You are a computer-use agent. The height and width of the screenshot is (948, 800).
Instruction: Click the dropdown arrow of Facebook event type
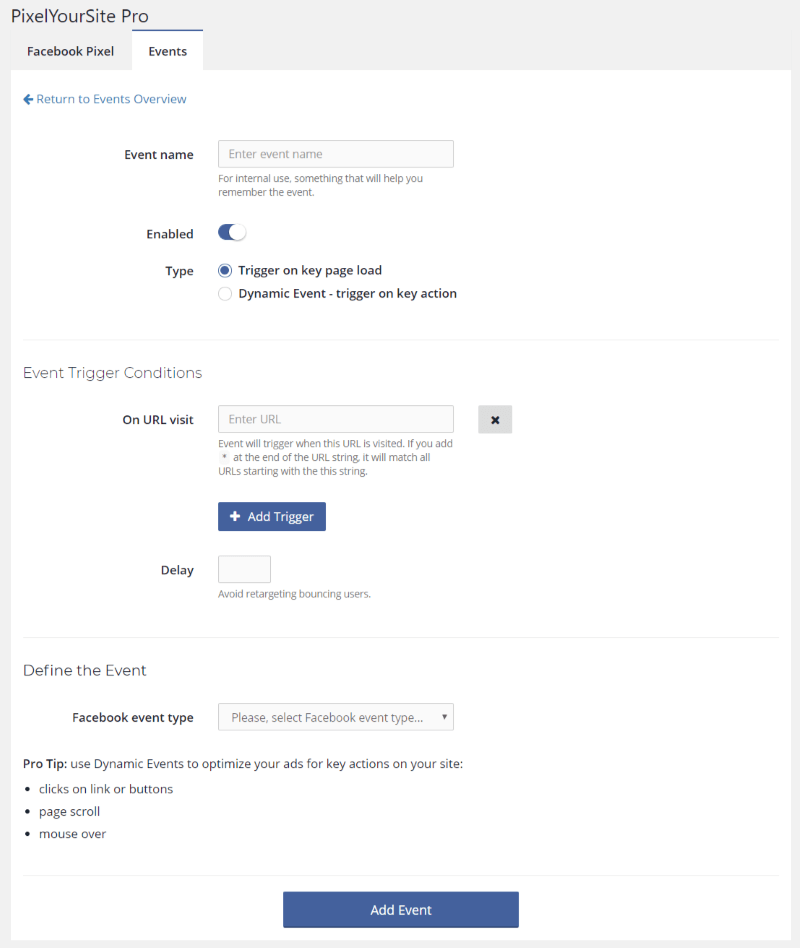[x=444, y=717]
